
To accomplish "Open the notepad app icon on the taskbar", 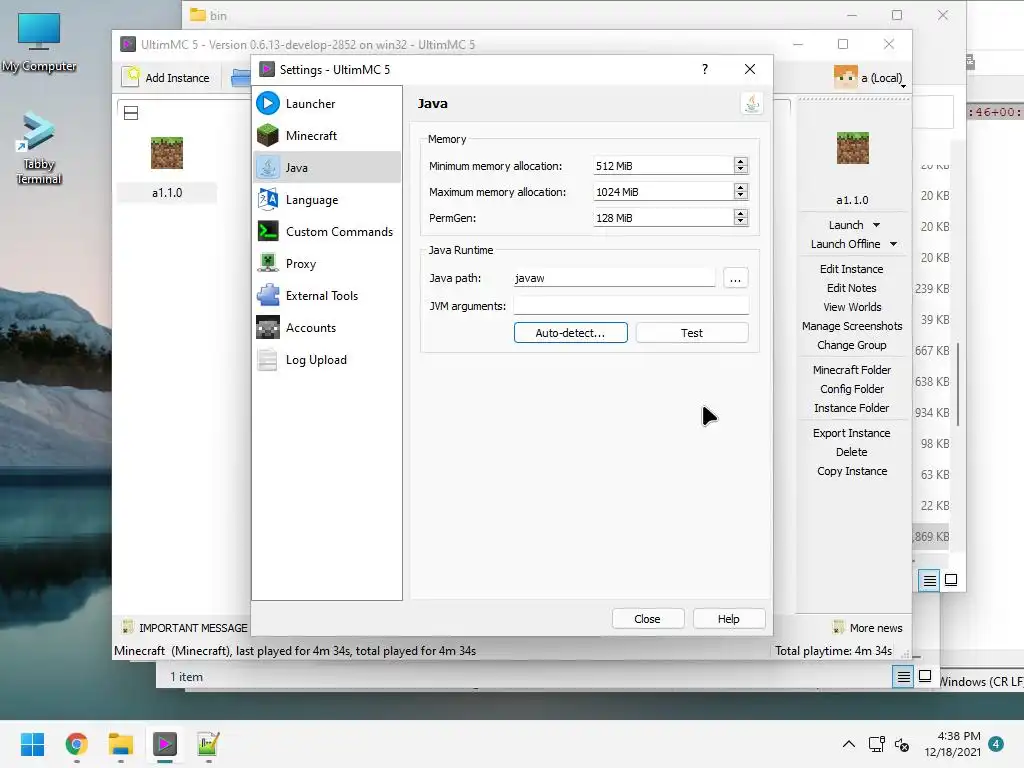I will 208,744.
